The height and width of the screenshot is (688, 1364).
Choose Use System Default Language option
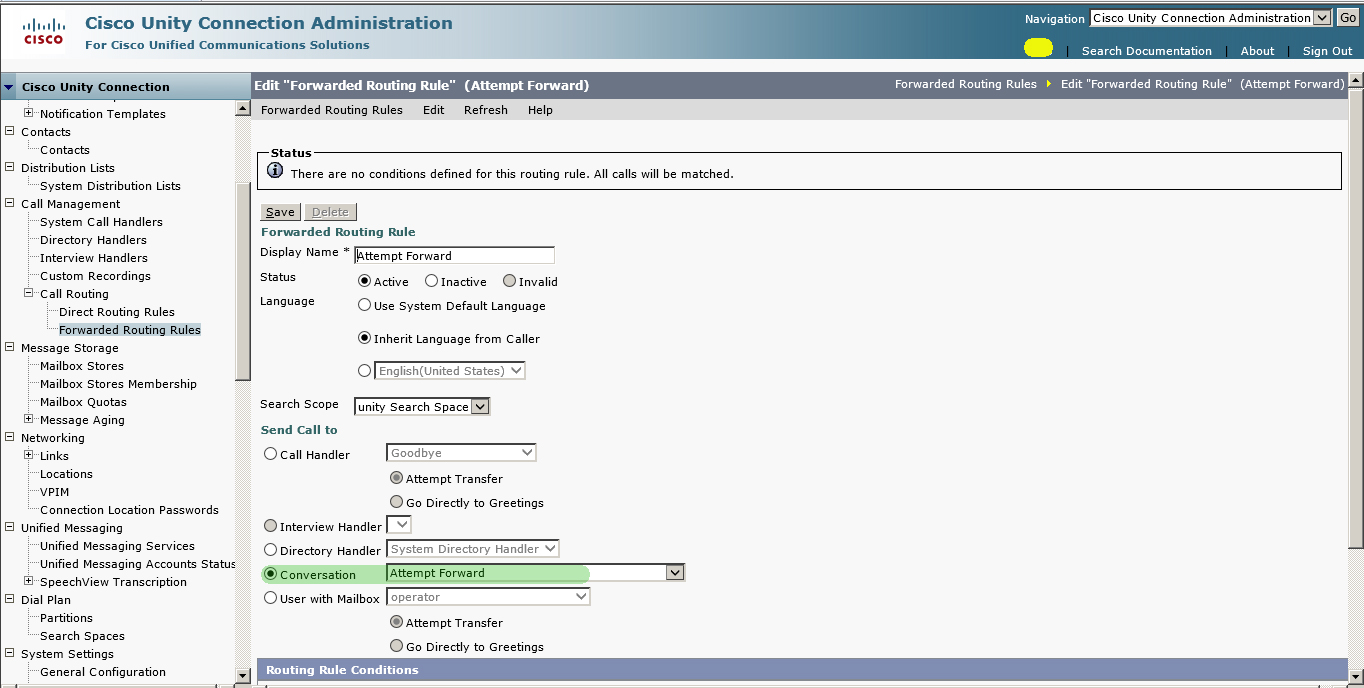[364, 305]
